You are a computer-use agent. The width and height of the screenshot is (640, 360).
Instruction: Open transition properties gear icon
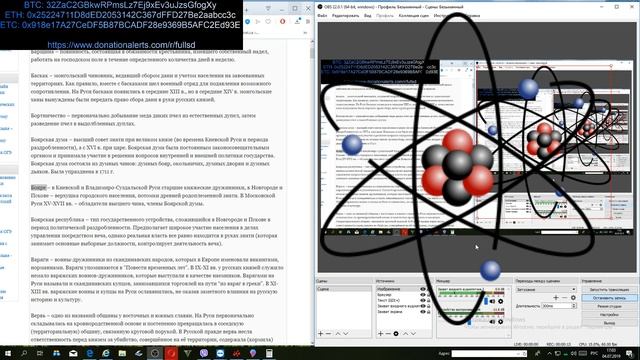pos(573,298)
